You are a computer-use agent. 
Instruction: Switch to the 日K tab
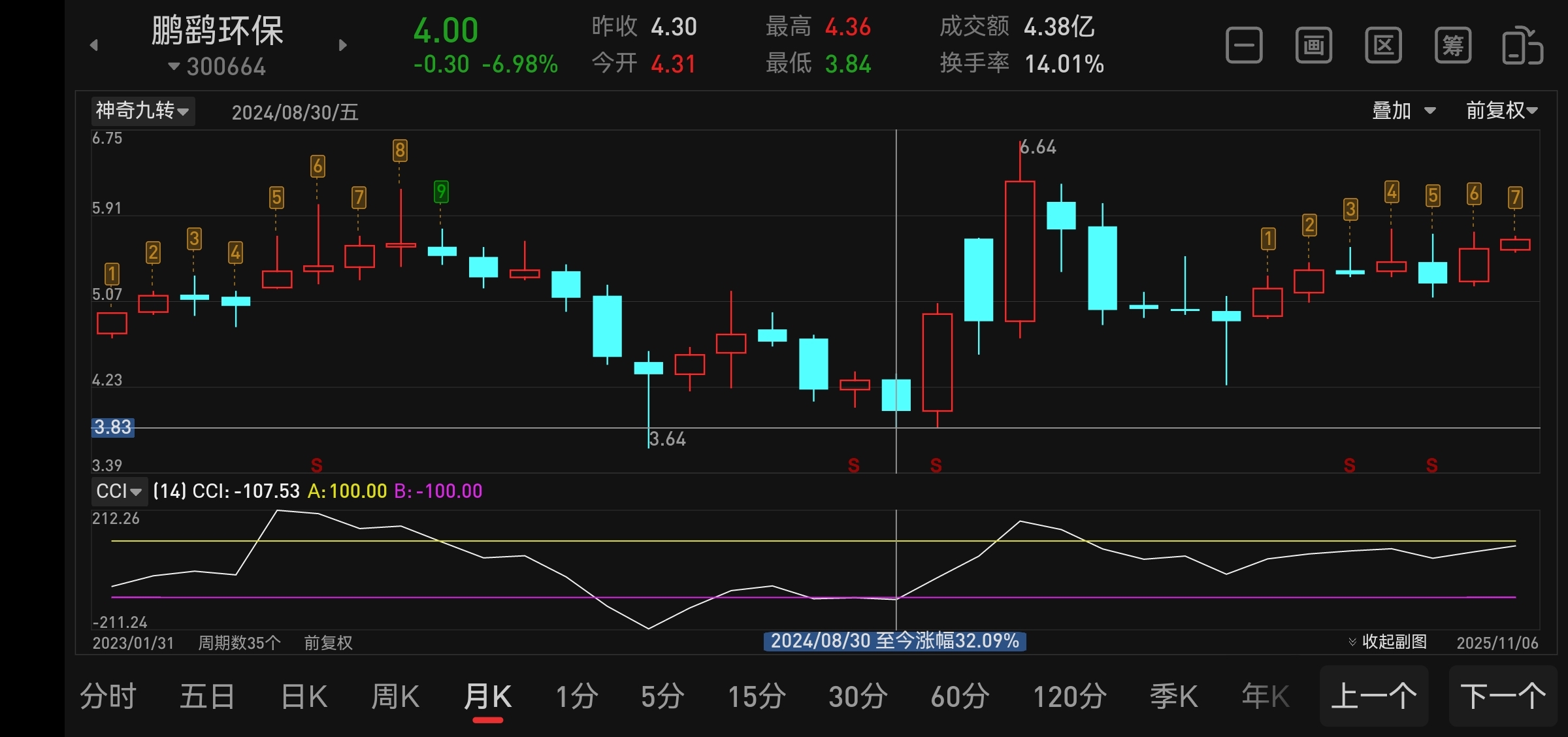pyautogui.click(x=304, y=696)
